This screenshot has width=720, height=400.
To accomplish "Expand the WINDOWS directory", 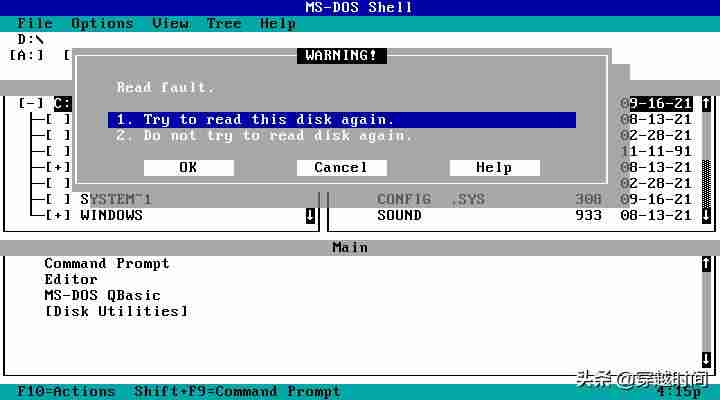I will click(x=58, y=215).
